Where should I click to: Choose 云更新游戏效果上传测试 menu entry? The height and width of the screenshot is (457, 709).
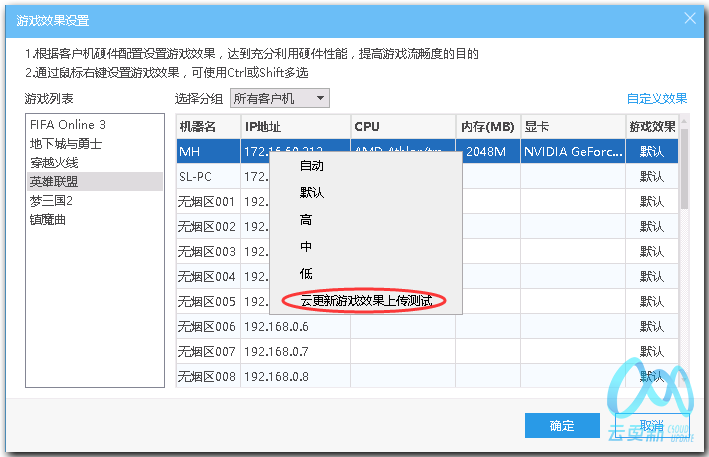coord(366,301)
